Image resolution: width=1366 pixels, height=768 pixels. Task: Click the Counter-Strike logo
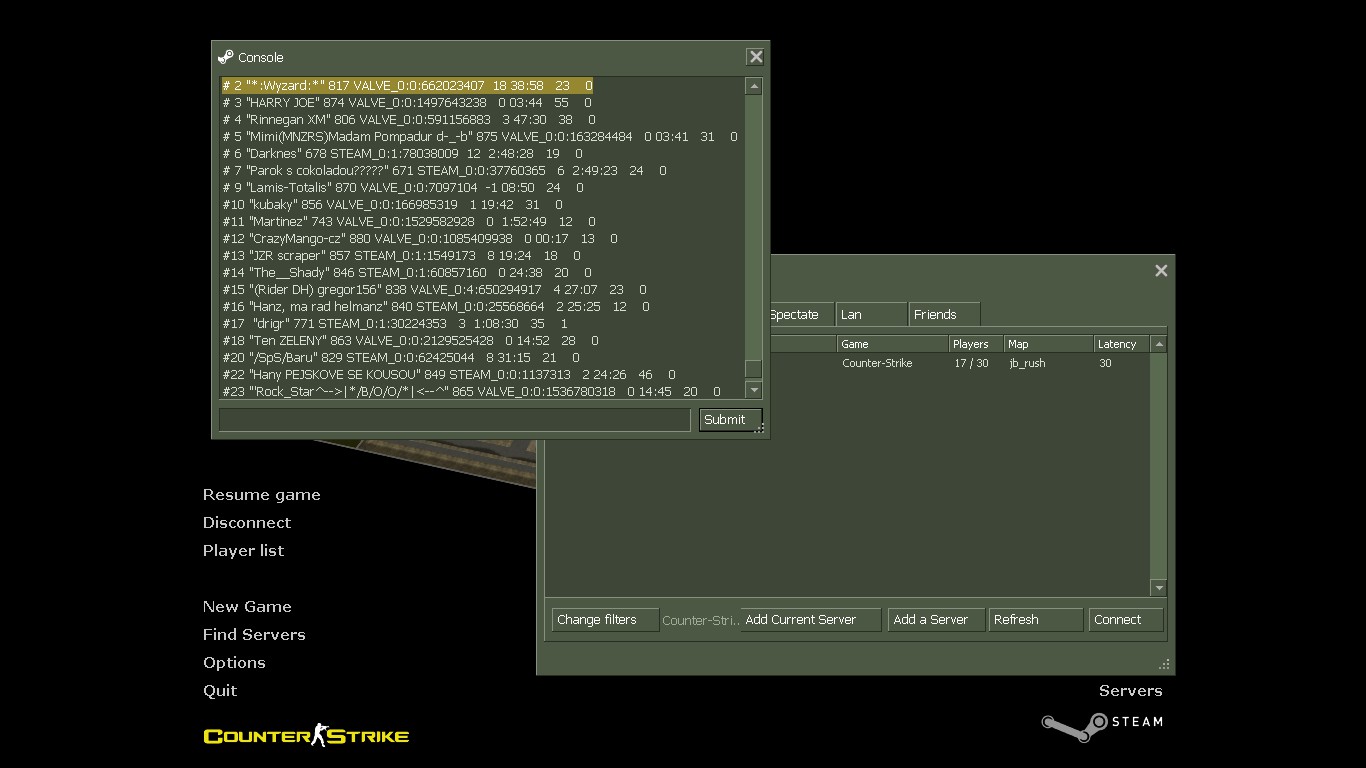(x=306, y=736)
